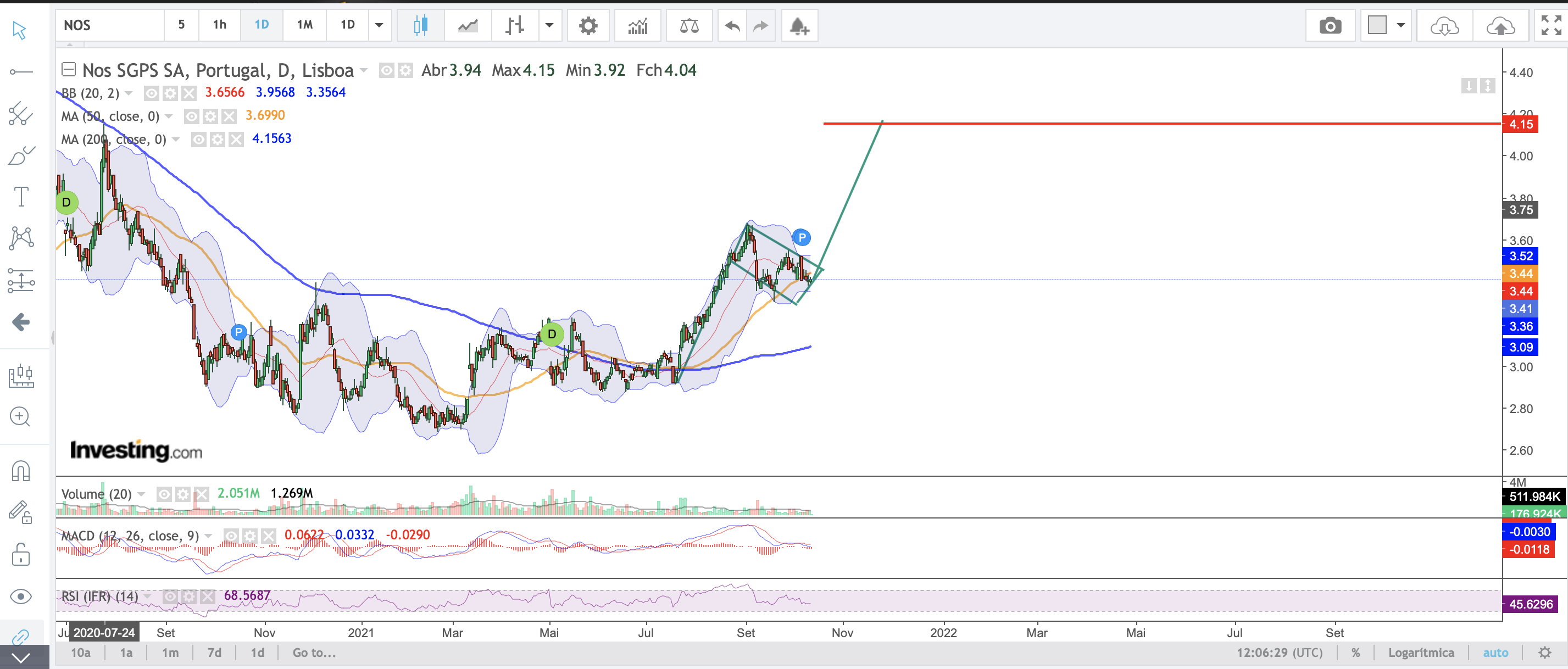Click the add alert bell icon
The height and width of the screenshot is (669, 1568).
(x=799, y=25)
